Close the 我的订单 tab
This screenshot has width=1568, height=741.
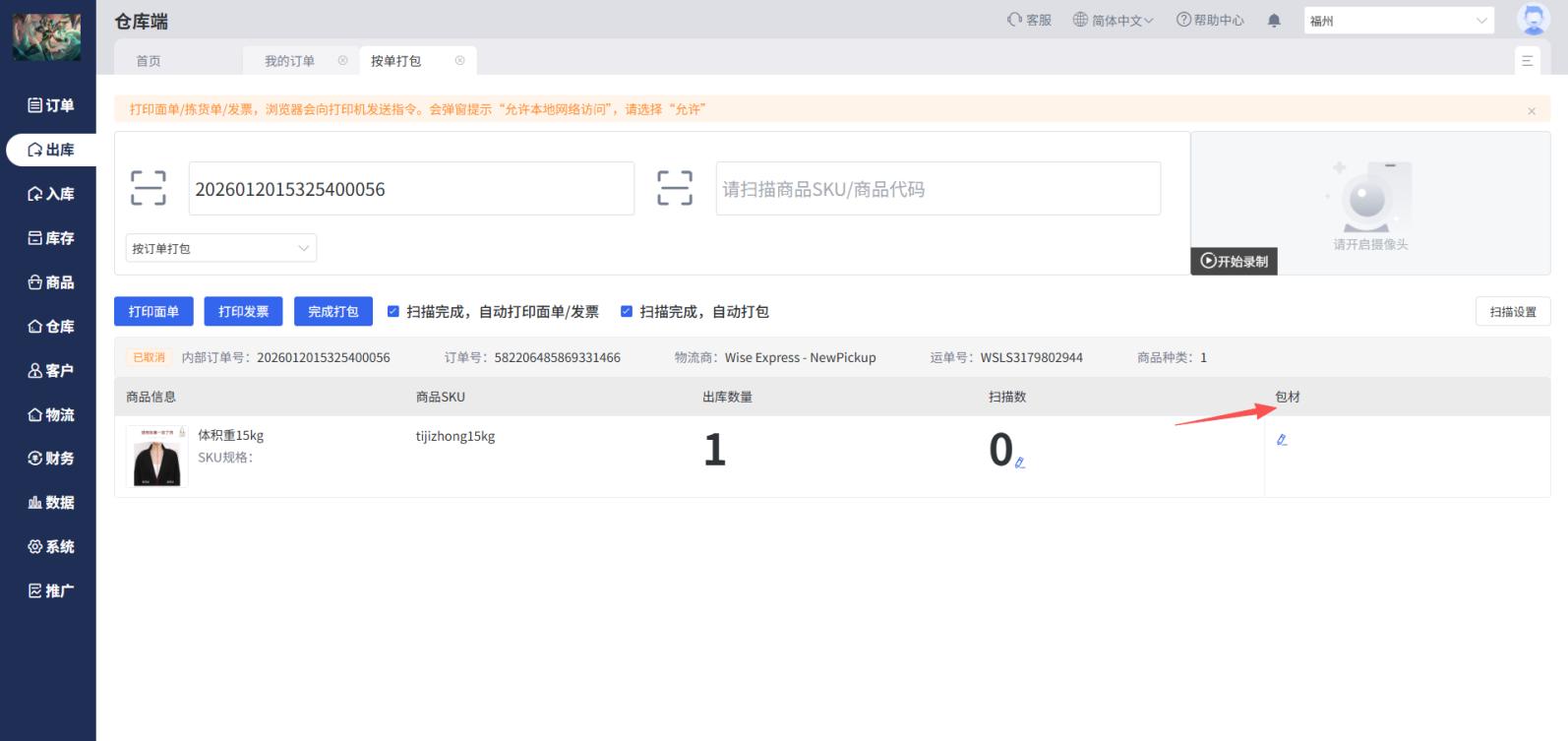(x=342, y=61)
